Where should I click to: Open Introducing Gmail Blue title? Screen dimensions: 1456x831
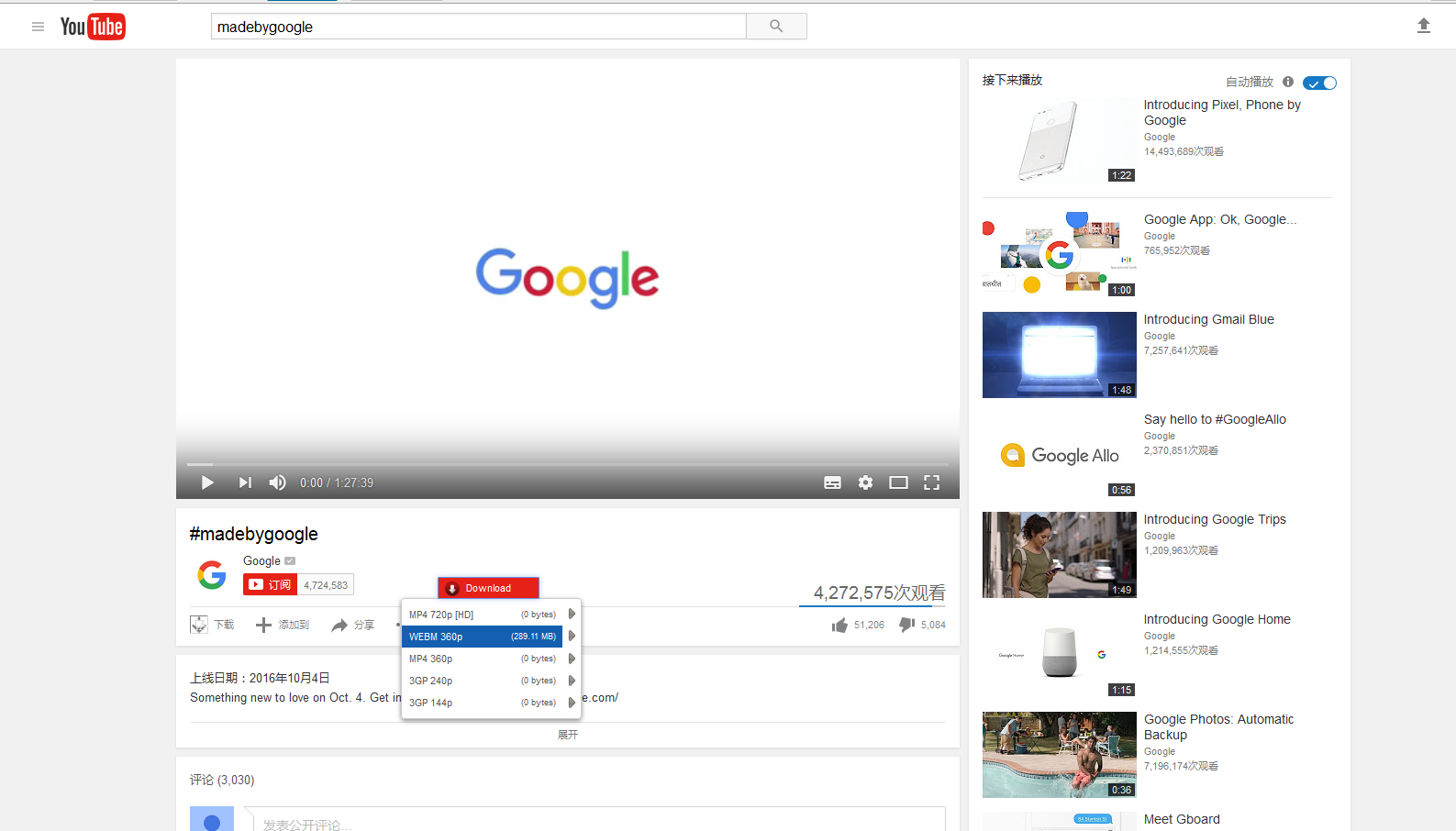coord(1208,319)
